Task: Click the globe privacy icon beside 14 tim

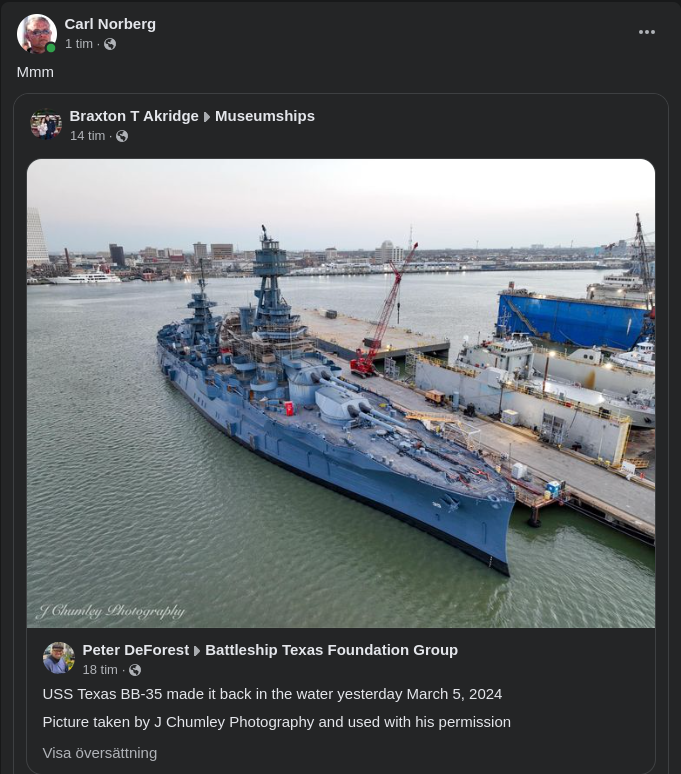Action: pyautogui.click(x=122, y=136)
